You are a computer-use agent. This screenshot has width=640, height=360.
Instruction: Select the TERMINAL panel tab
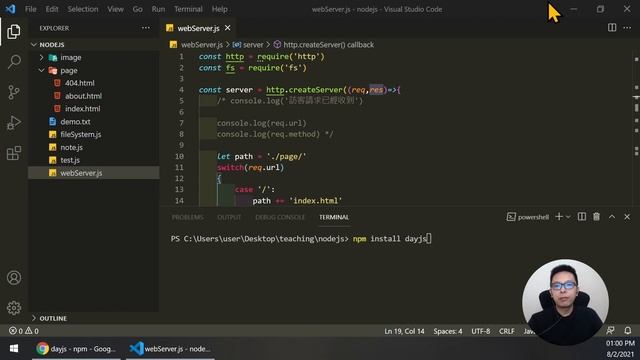point(334,217)
